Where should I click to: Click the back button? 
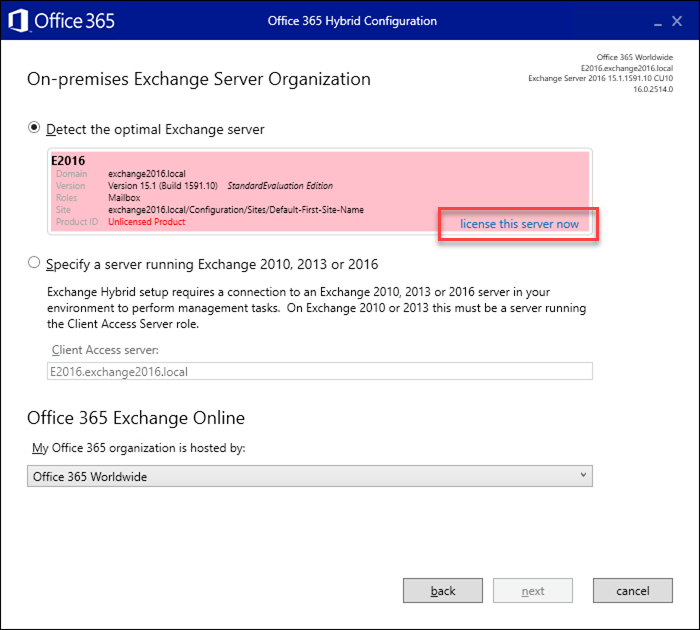(x=443, y=591)
